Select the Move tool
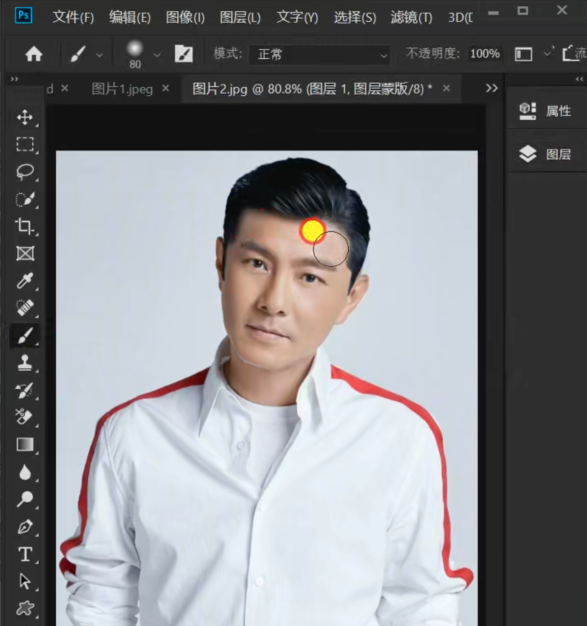This screenshot has width=587, height=626. coord(25,118)
